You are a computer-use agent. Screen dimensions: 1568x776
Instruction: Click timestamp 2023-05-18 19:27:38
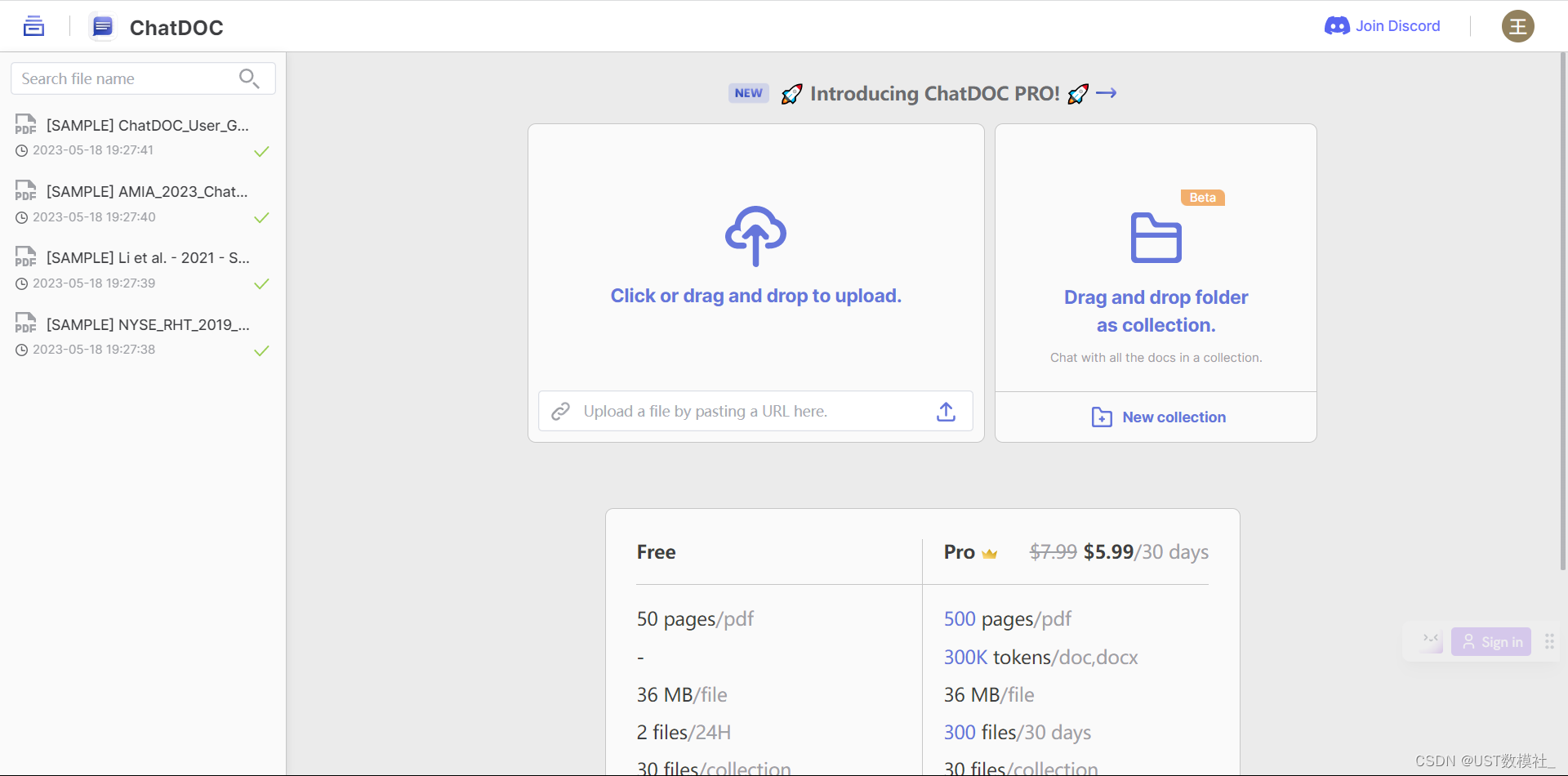click(x=94, y=350)
